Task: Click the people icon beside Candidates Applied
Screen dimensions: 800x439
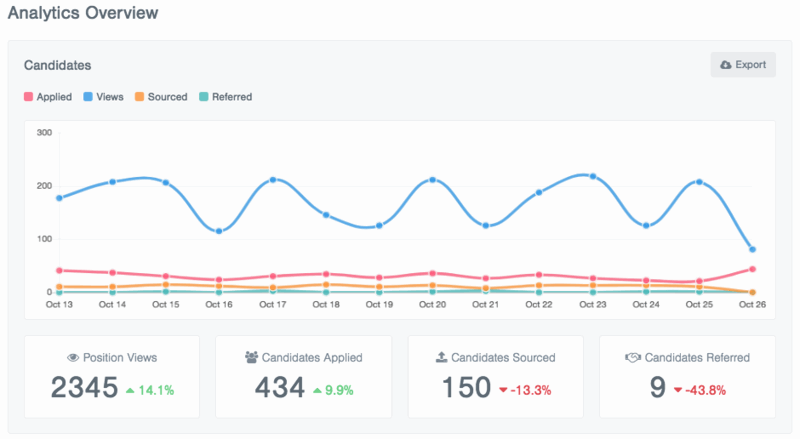Action: pos(252,357)
